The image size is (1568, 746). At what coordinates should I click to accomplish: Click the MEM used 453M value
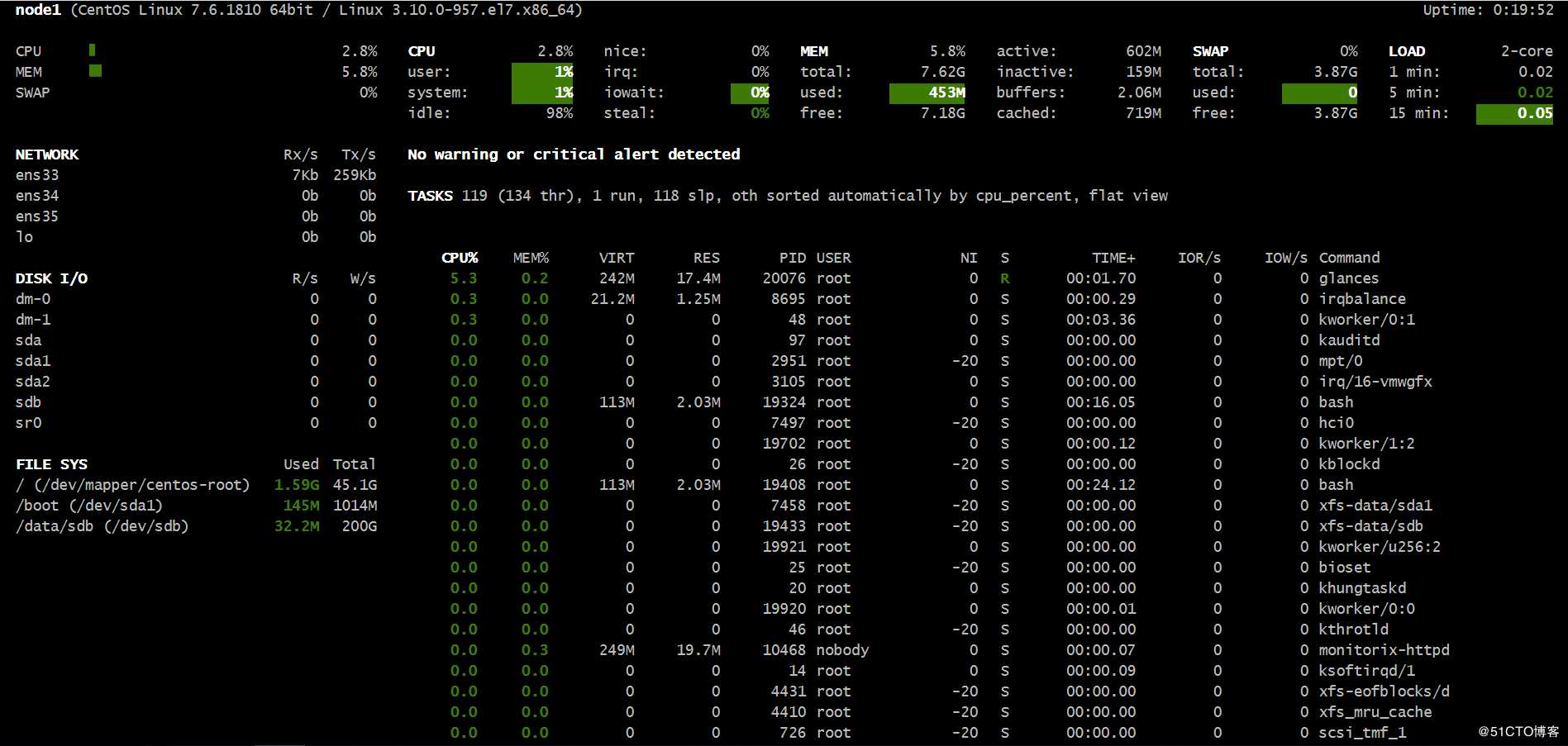point(927,93)
